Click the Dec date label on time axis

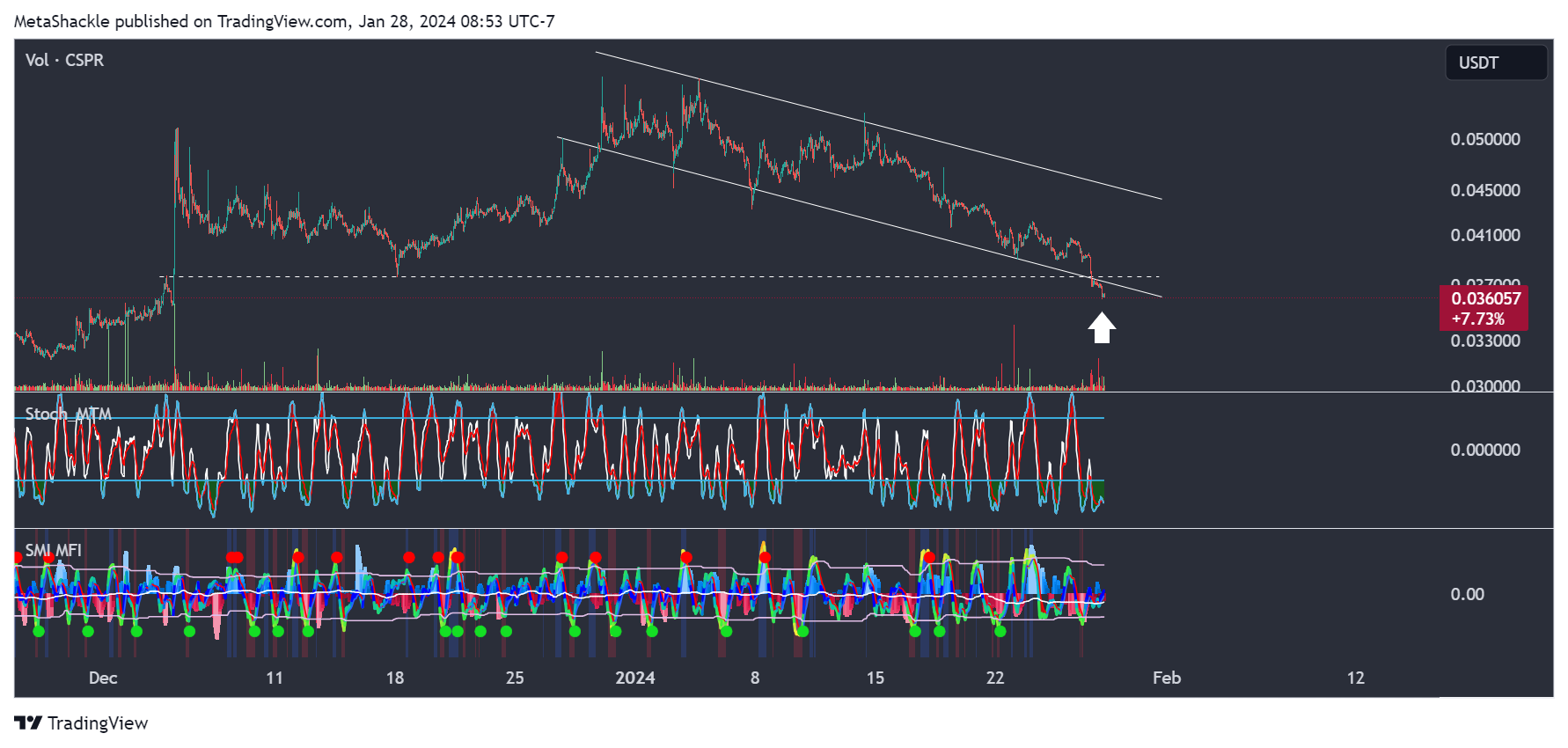pyautogui.click(x=103, y=678)
